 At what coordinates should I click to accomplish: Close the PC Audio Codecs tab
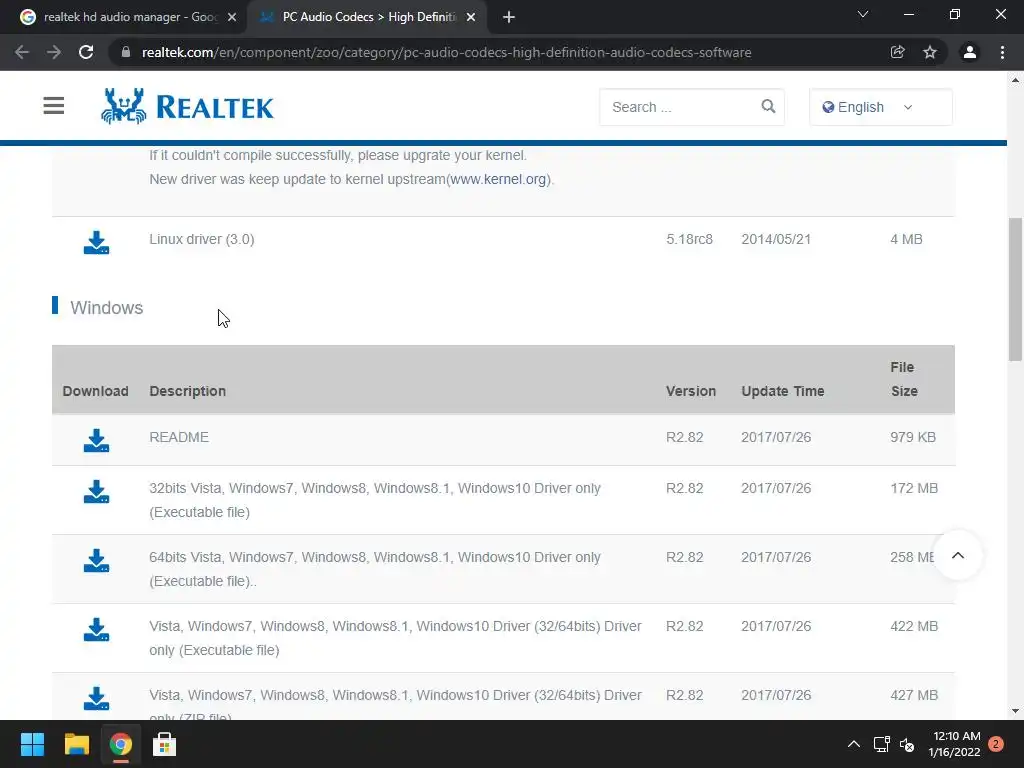pos(471,17)
